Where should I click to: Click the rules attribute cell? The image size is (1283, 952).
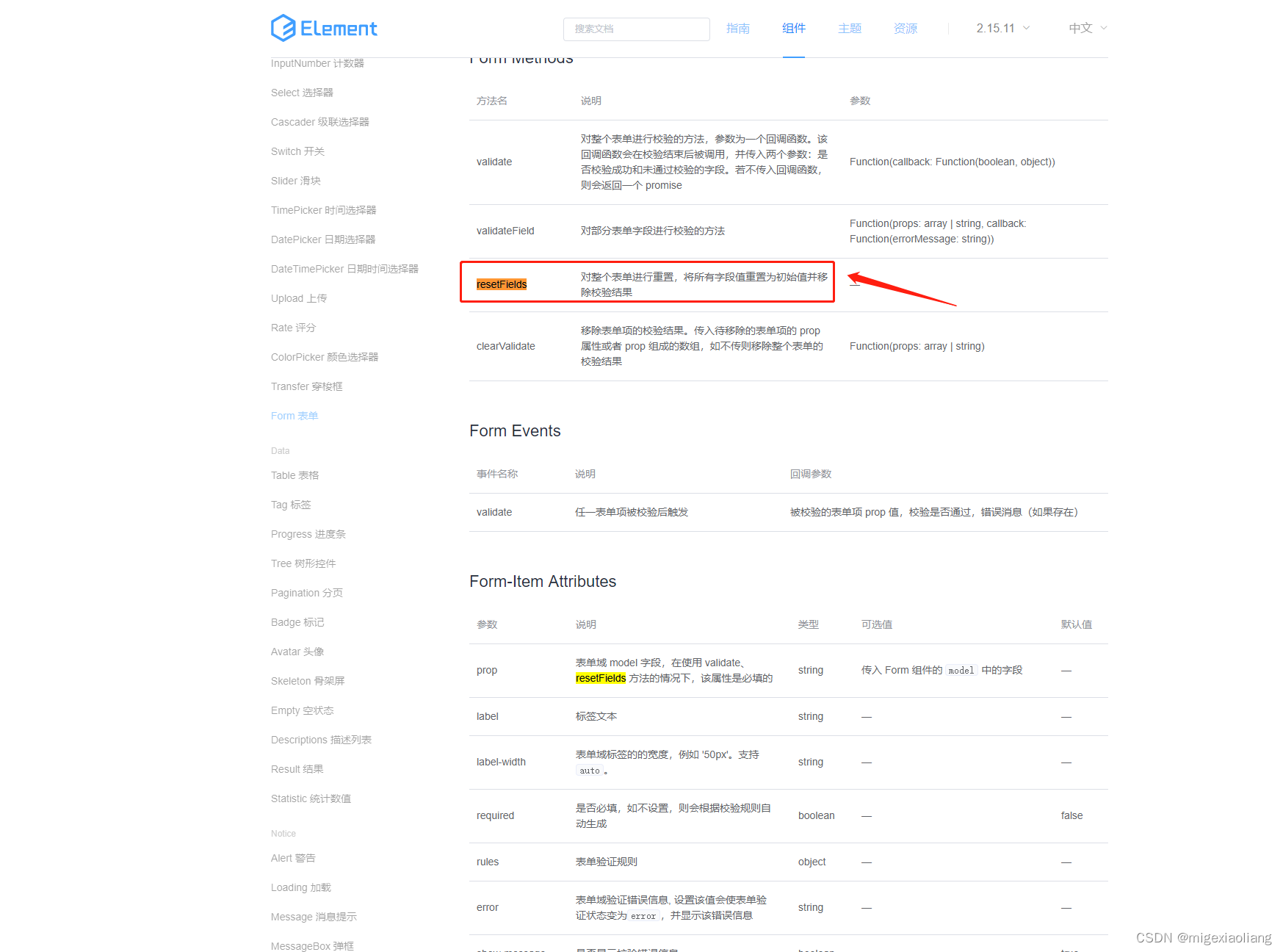pyautogui.click(x=488, y=862)
